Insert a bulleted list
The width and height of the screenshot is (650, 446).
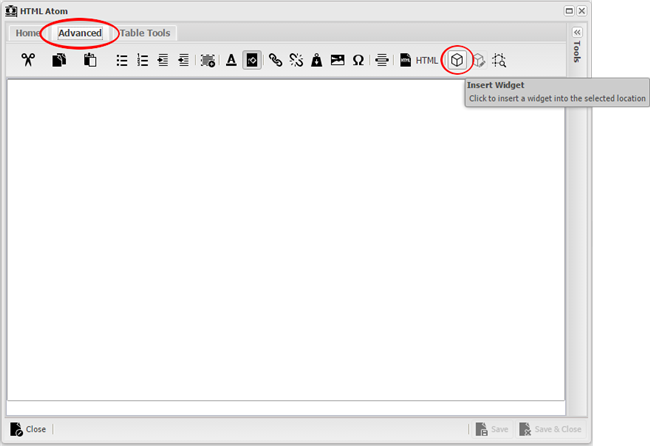tap(122, 61)
